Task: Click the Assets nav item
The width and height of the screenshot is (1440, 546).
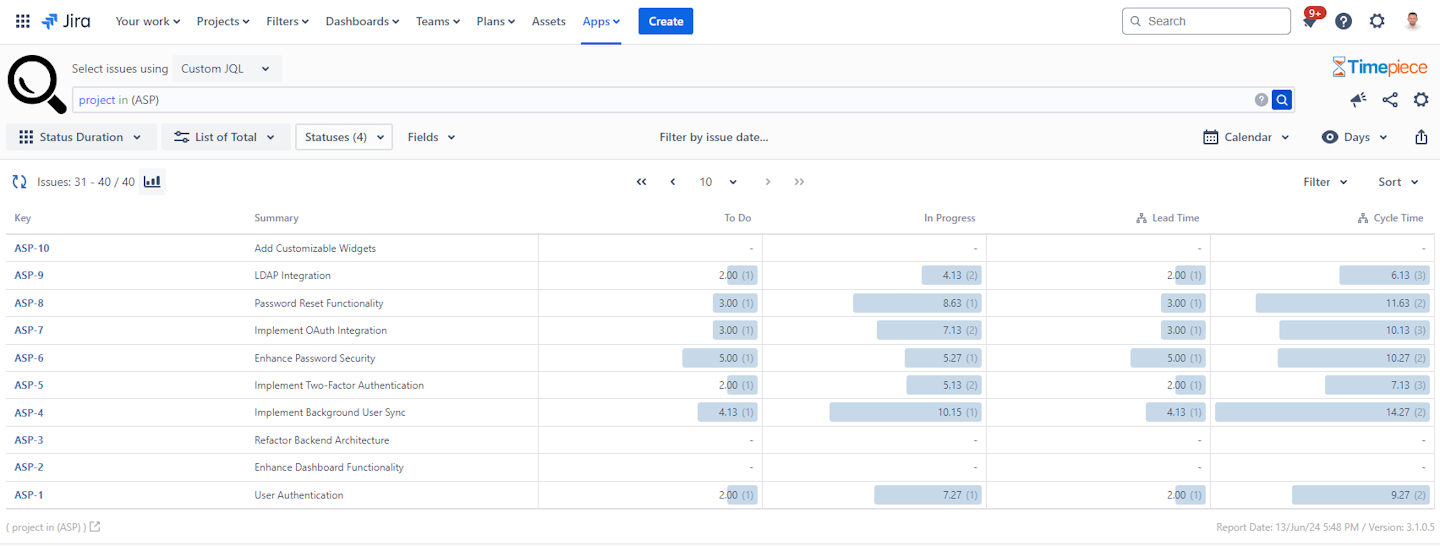Action: [549, 21]
